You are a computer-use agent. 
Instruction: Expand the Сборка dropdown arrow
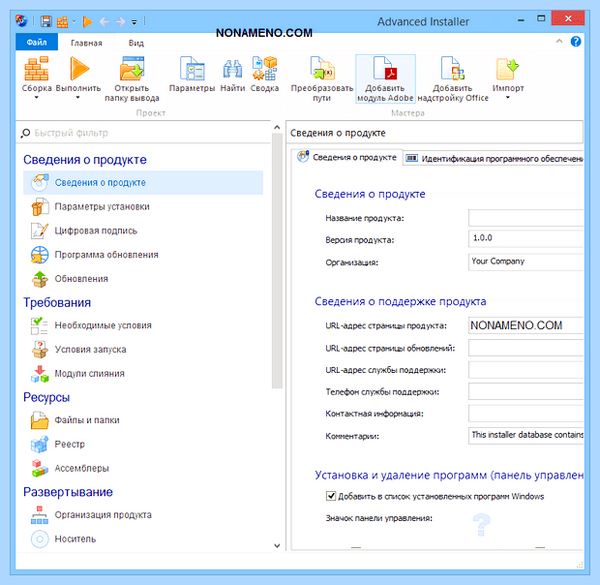pos(36,98)
